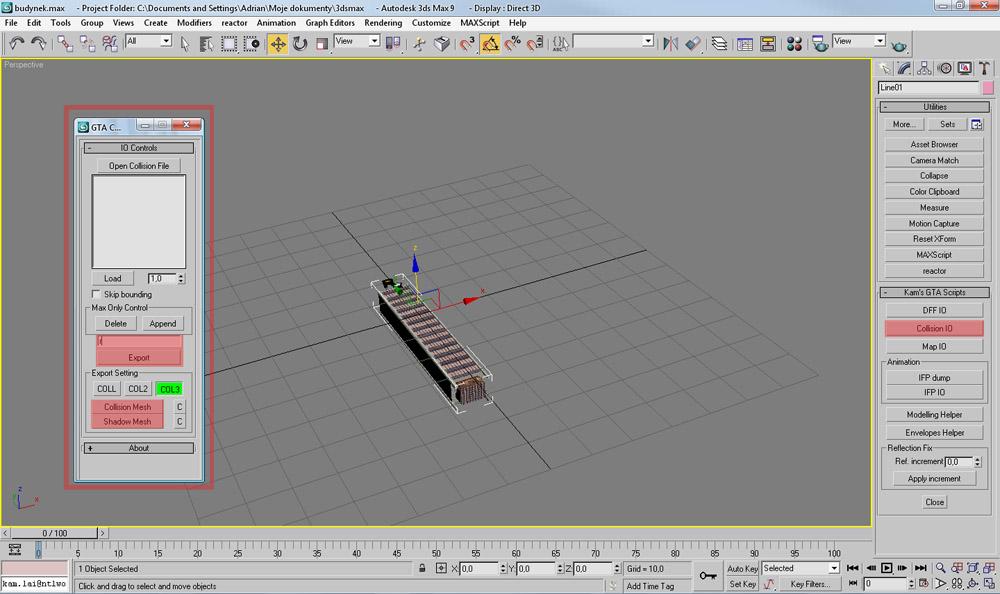The image size is (1000, 594).
Task: Open the Display command panel tab
Action: 964,68
